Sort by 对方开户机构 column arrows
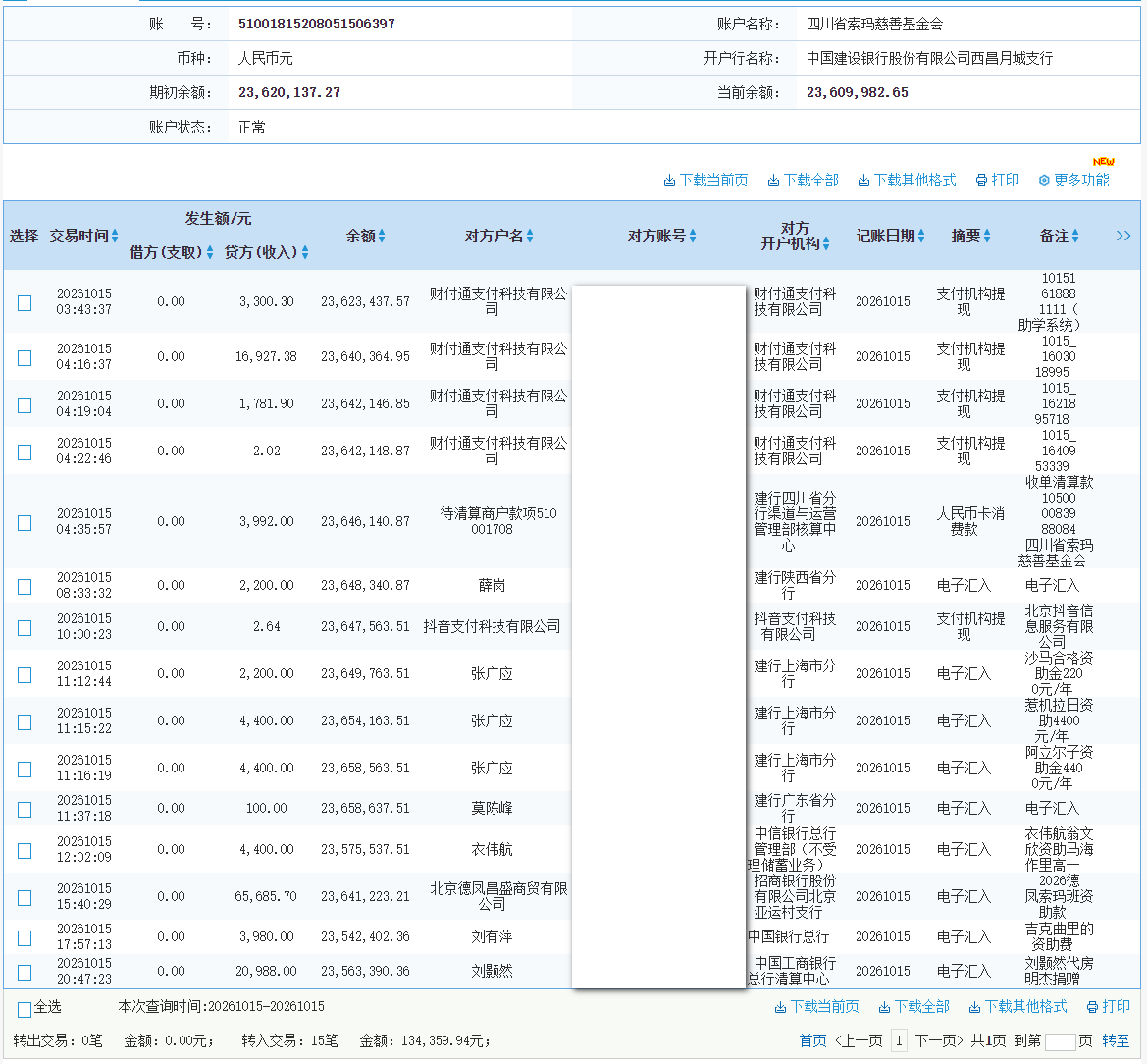 826,243
